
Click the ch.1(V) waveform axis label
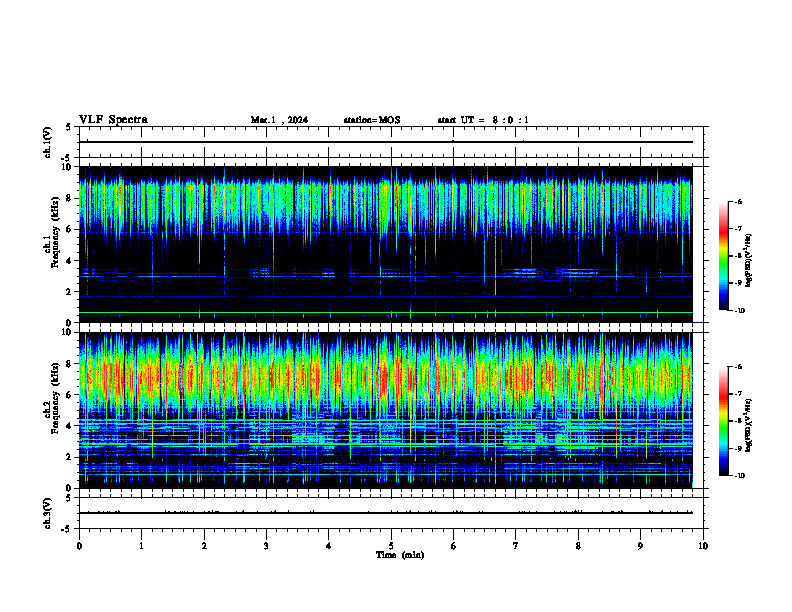tap(48, 142)
